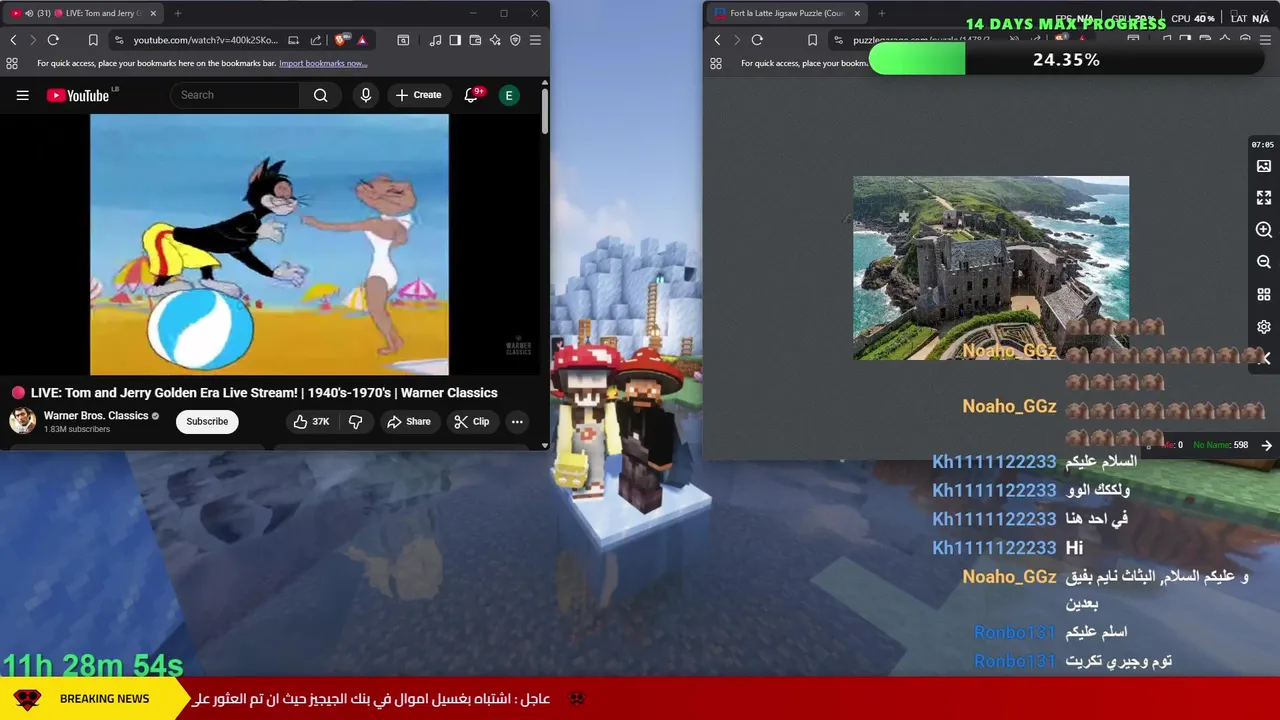1280x720 pixels.
Task: Open Brave Shields lion icon in YouTube window
Action: 342,40
